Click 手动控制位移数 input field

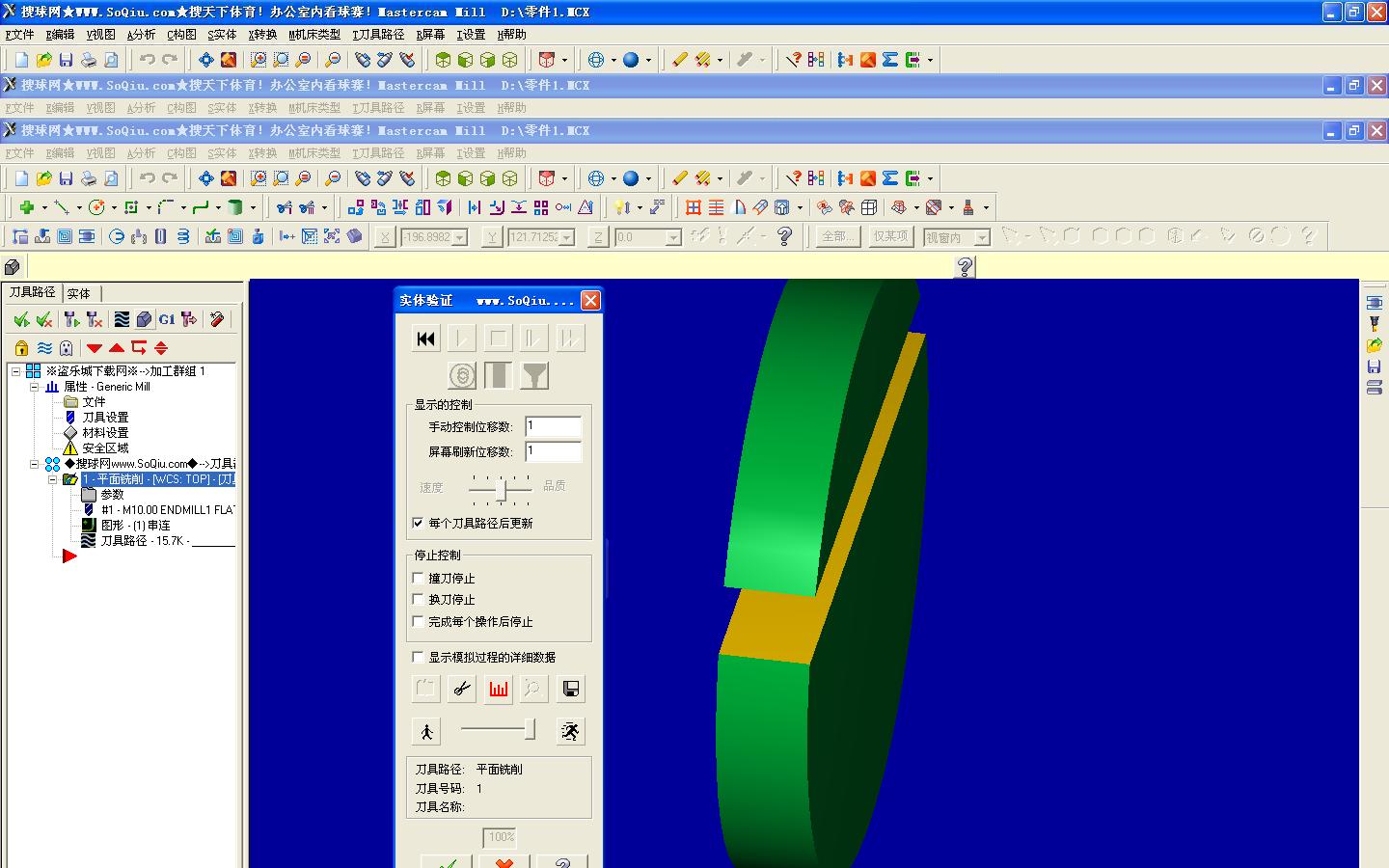(x=554, y=426)
